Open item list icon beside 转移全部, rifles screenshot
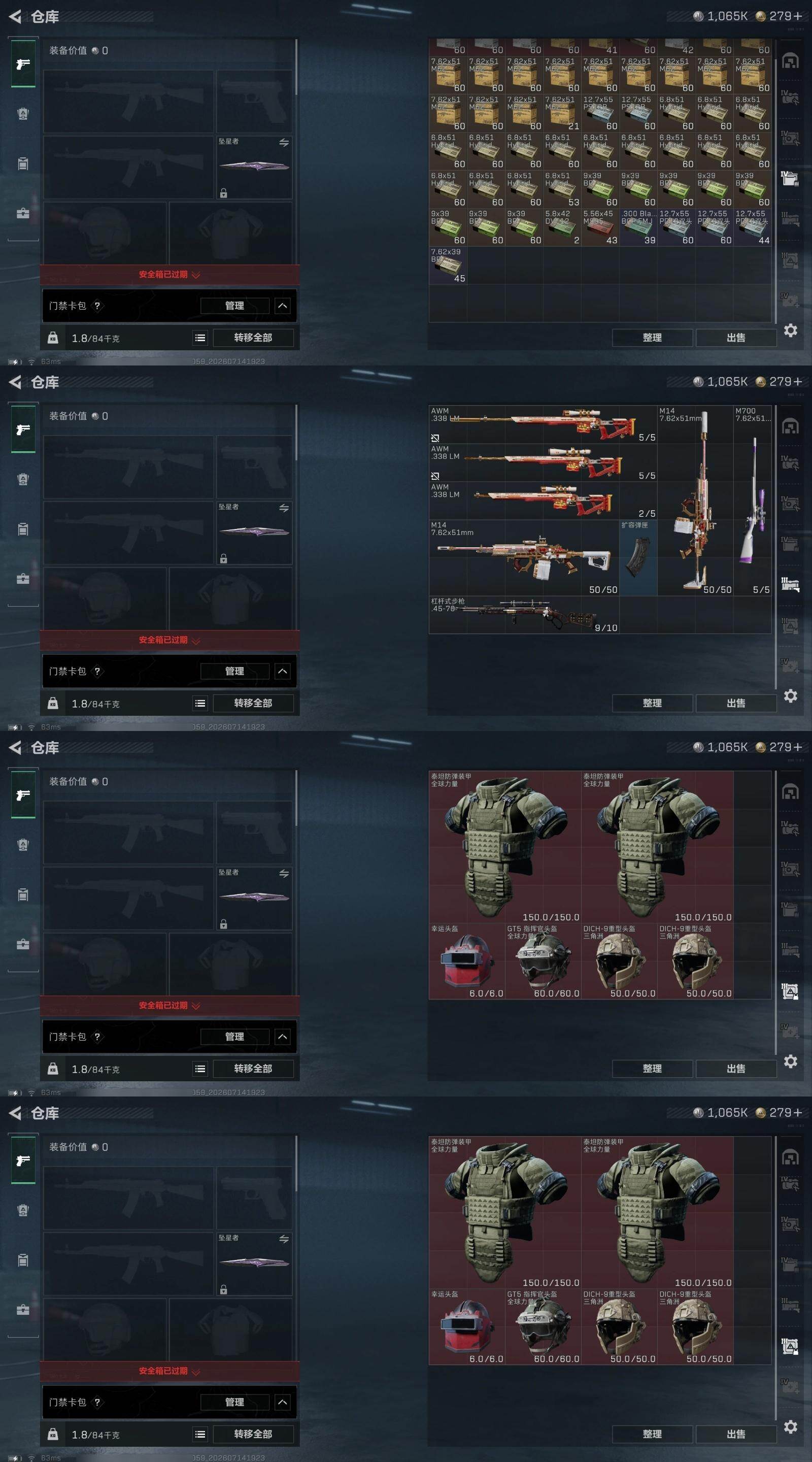 (x=200, y=703)
